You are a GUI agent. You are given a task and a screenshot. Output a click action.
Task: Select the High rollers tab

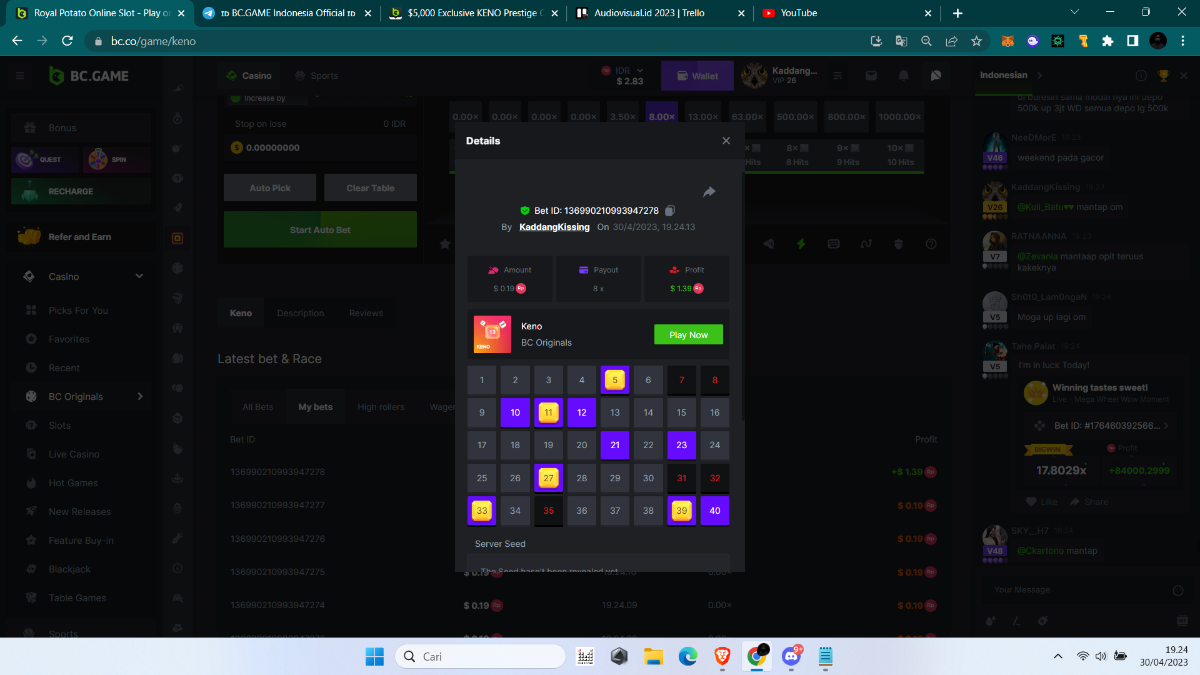380,407
